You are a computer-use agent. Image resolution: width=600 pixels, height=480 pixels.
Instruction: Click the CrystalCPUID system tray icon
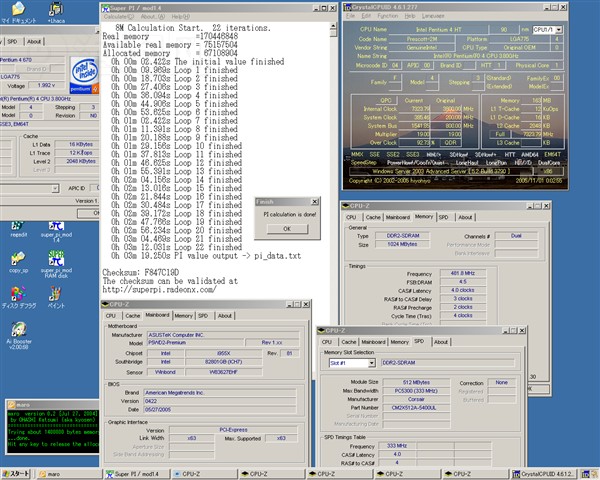pos(585,474)
